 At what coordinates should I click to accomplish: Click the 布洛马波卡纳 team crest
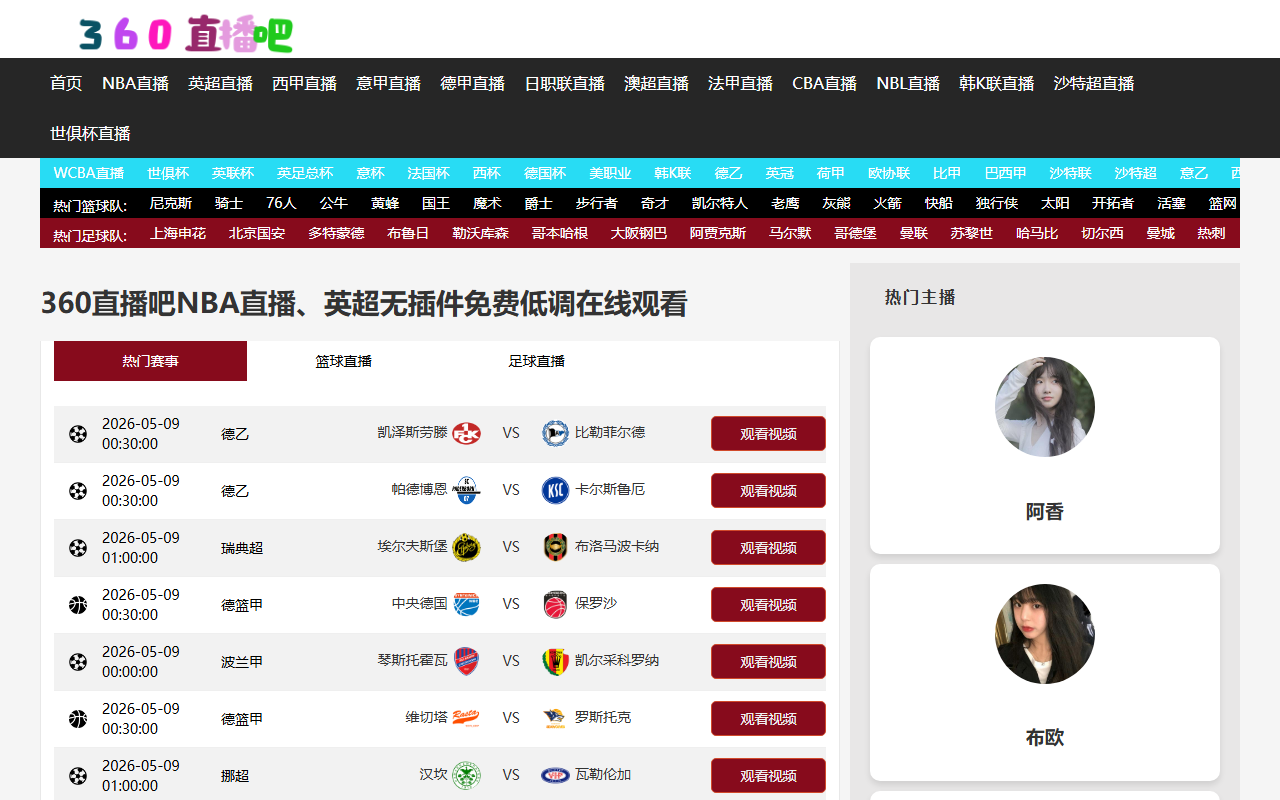[x=555, y=547]
